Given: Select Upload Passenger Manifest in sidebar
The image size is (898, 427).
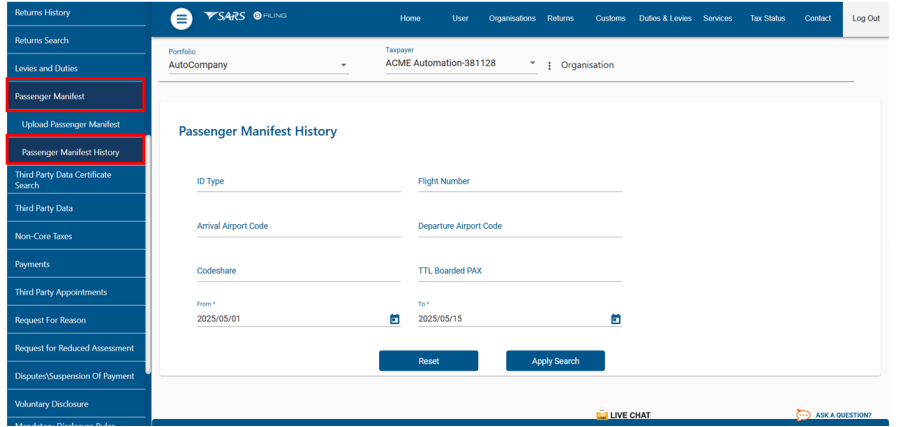Looking at the screenshot, I should [x=71, y=124].
